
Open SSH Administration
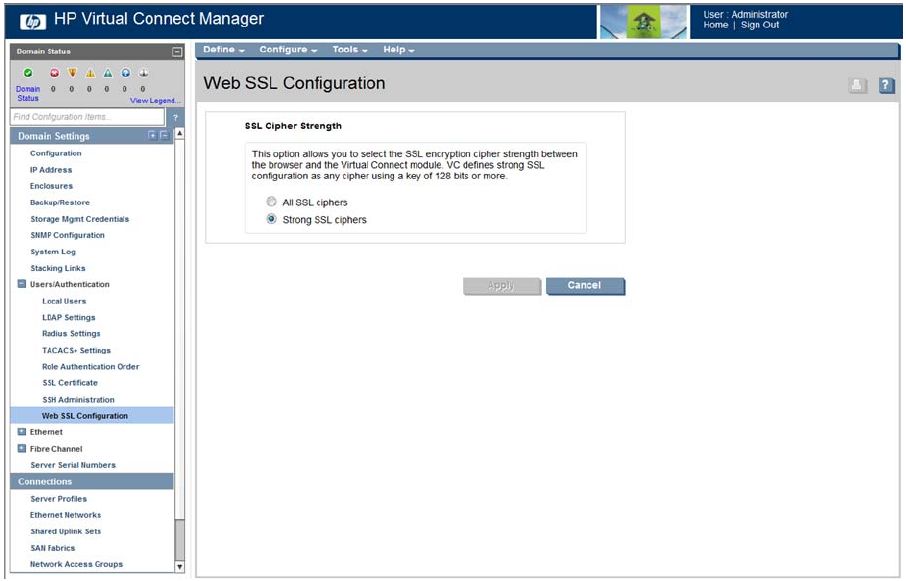[79, 400]
